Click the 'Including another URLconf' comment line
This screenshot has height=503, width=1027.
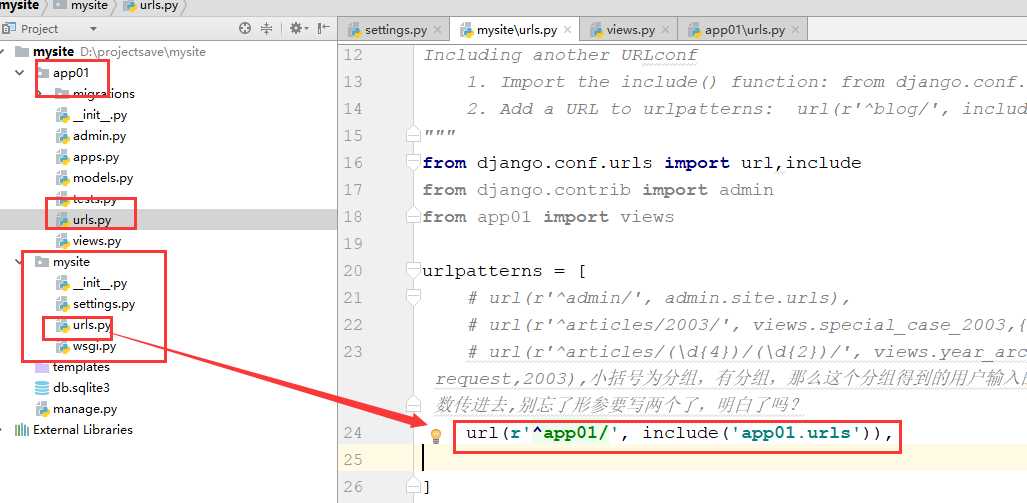(560, 55)
